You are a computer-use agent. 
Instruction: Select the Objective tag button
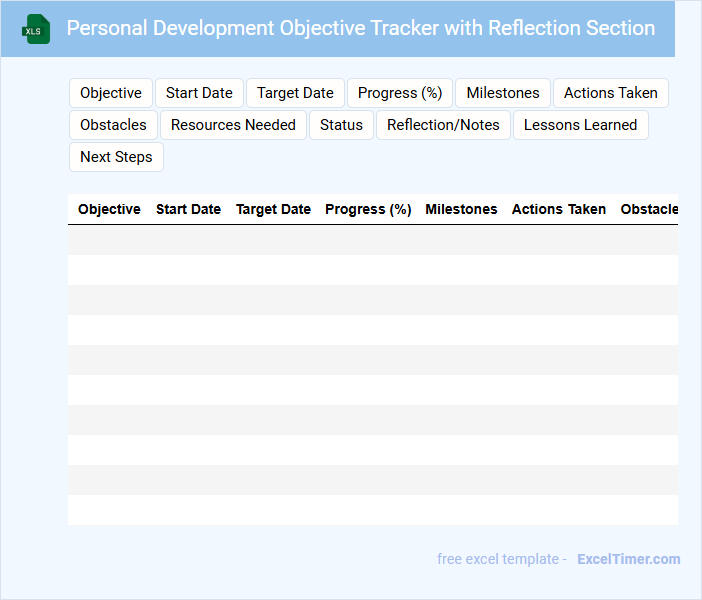[x=111, y=93]
